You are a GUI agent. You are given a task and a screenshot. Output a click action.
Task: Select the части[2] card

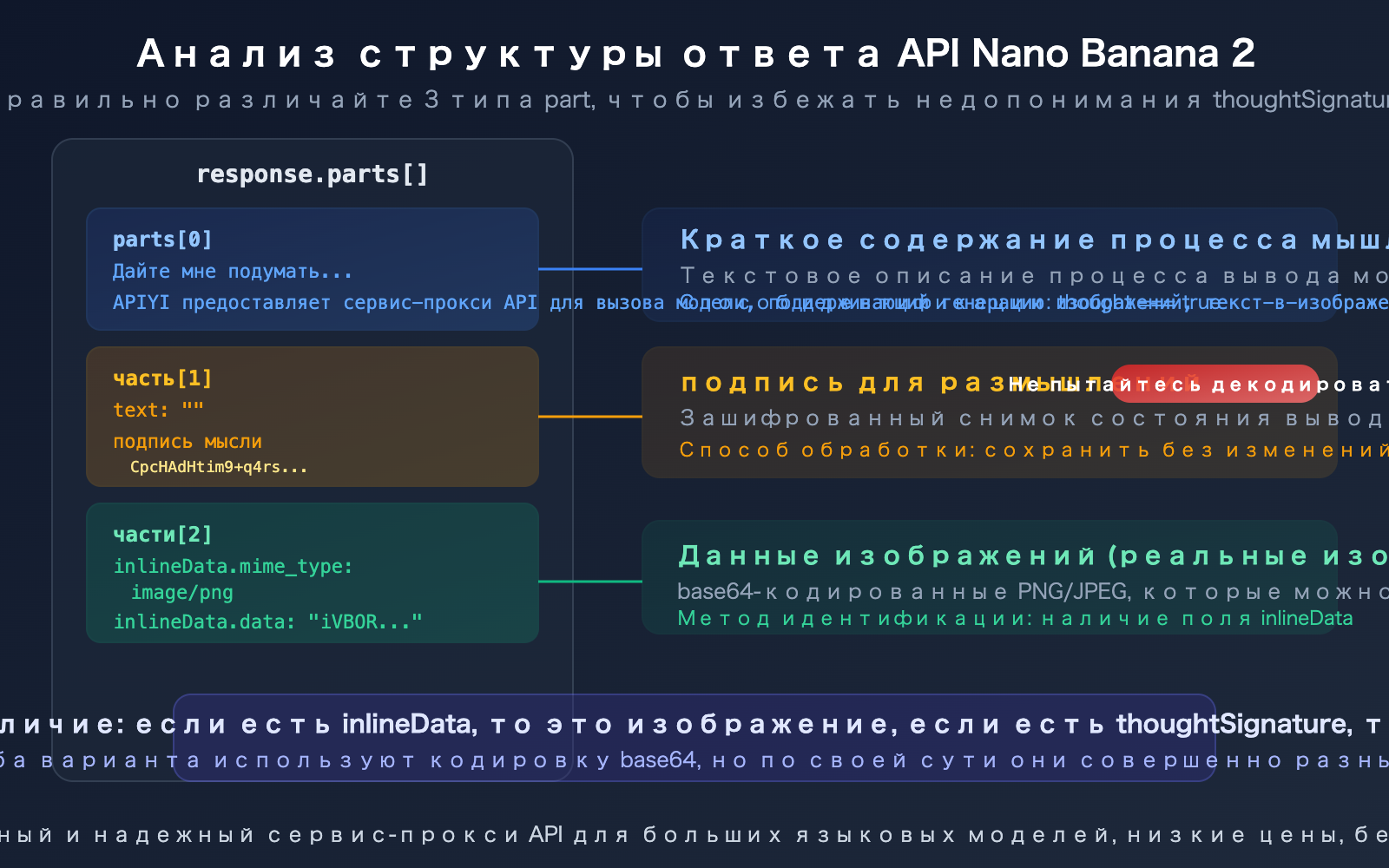pos(313,573)
